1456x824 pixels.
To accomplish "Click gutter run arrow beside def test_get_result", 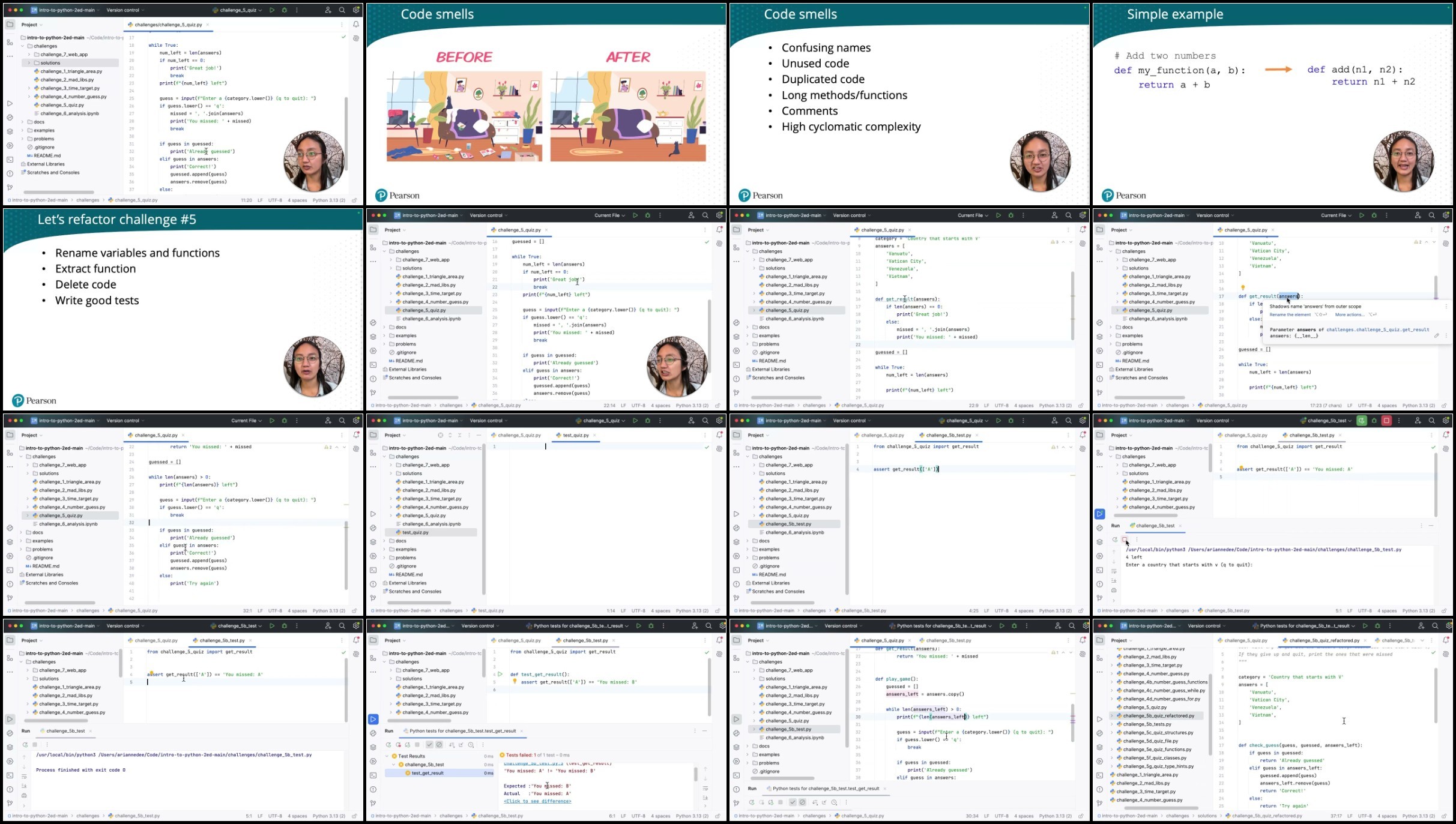I will pos(500,675).
